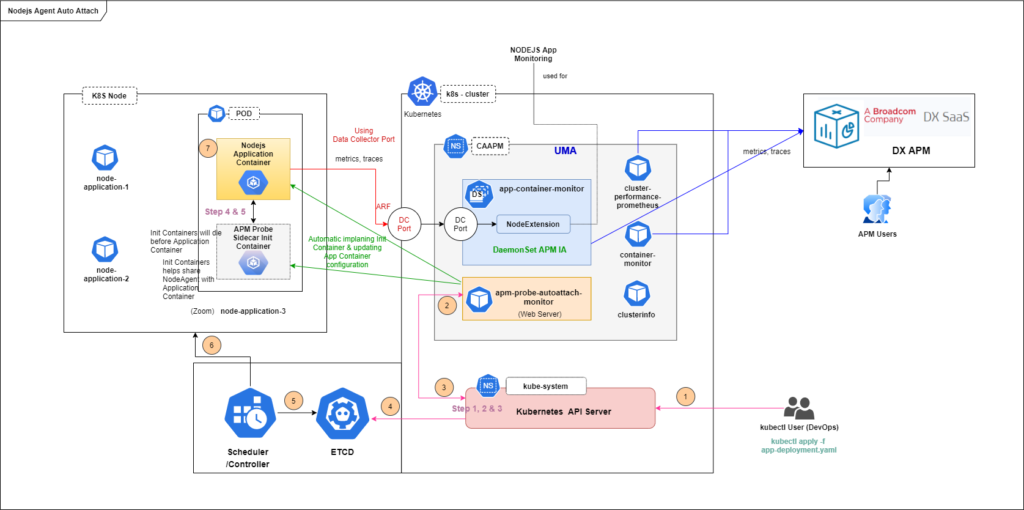Select the Kubernetes helm wheel logo

click(x=421, y=93)
